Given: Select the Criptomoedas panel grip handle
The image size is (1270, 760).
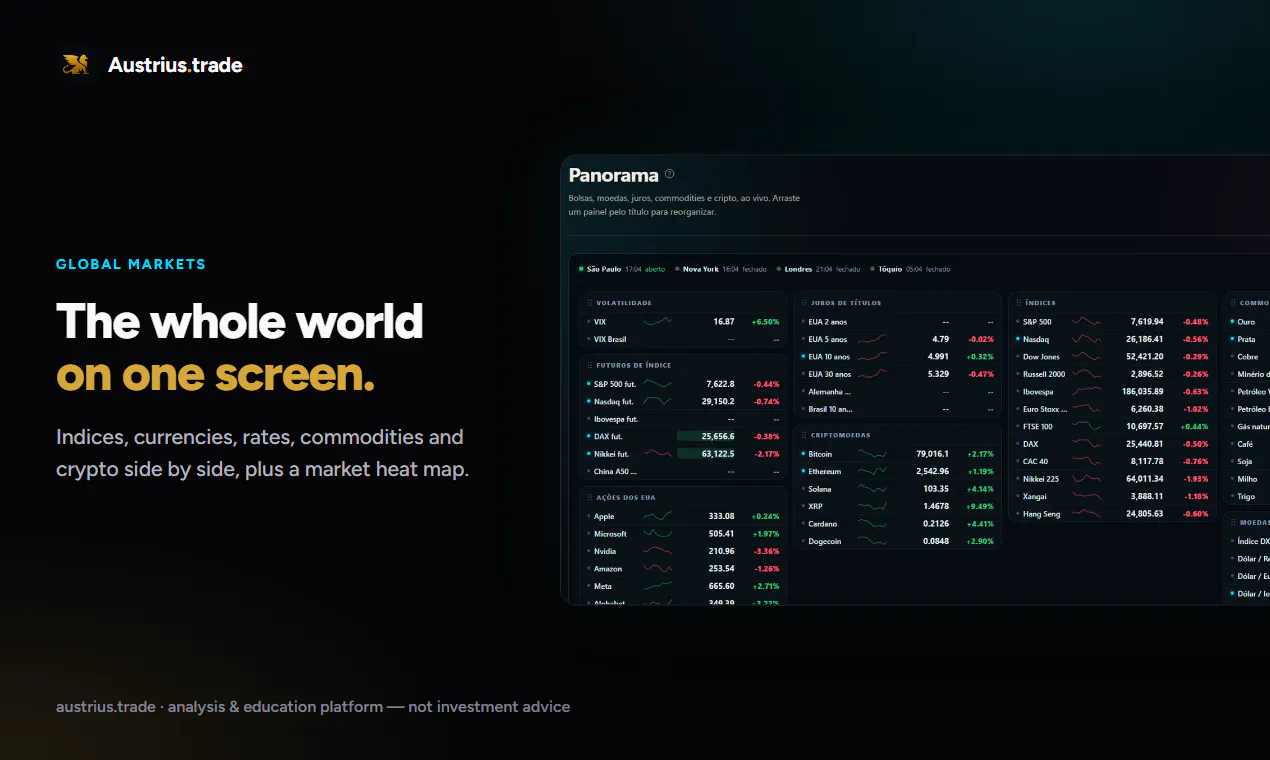Looking at the screenshot, I should [803, 435].
